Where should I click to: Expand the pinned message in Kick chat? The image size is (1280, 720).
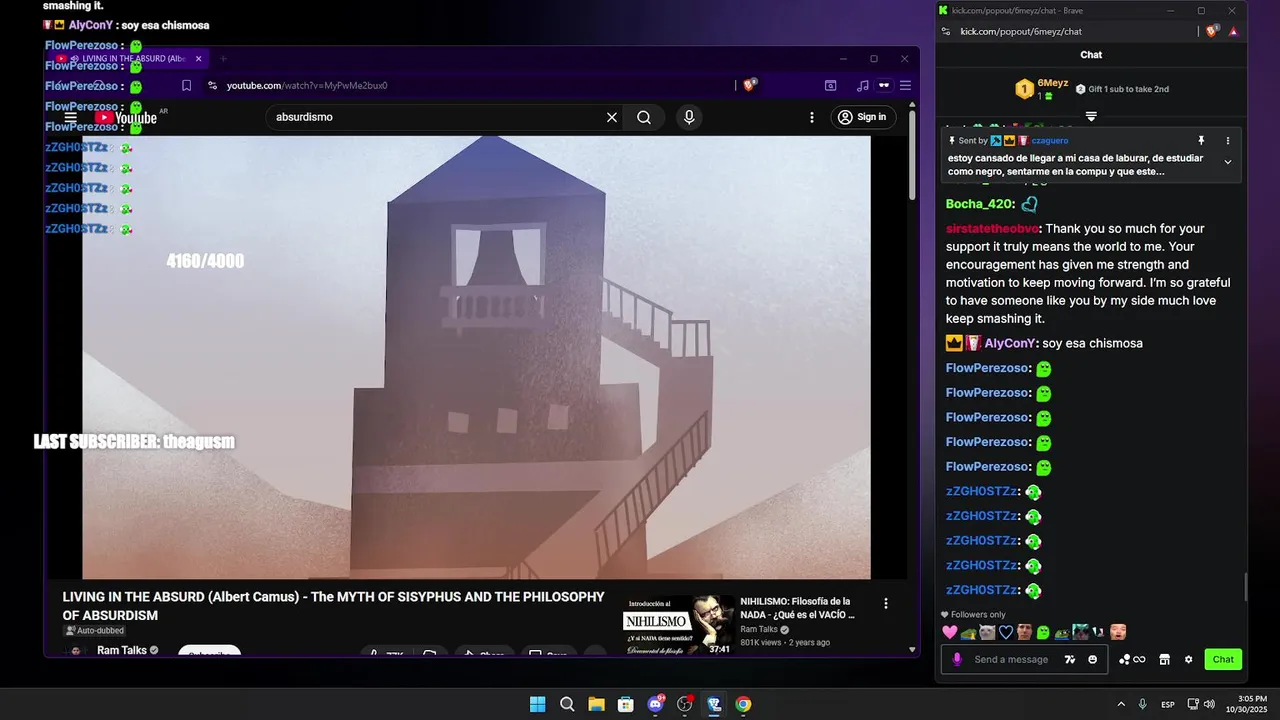[1228, 162]
